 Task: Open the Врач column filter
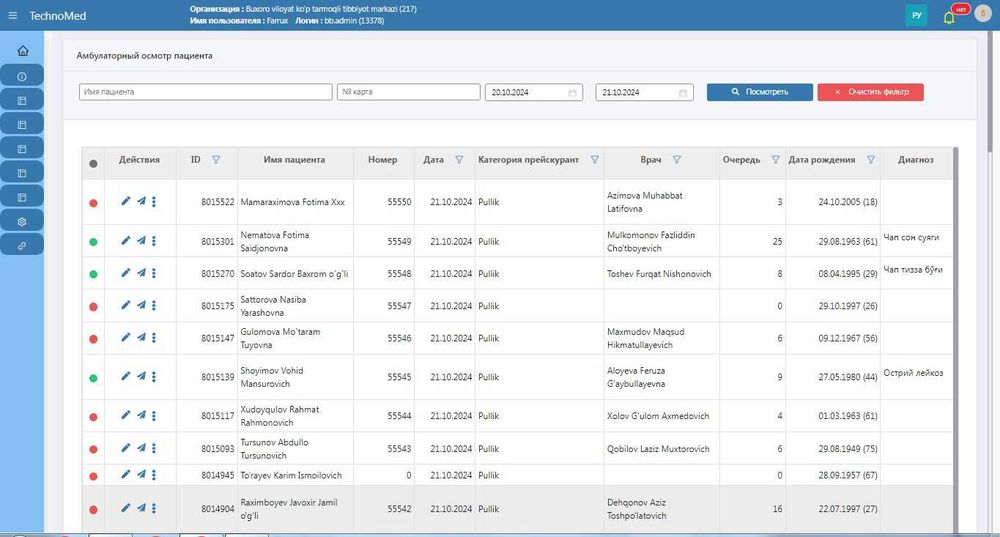677,160
